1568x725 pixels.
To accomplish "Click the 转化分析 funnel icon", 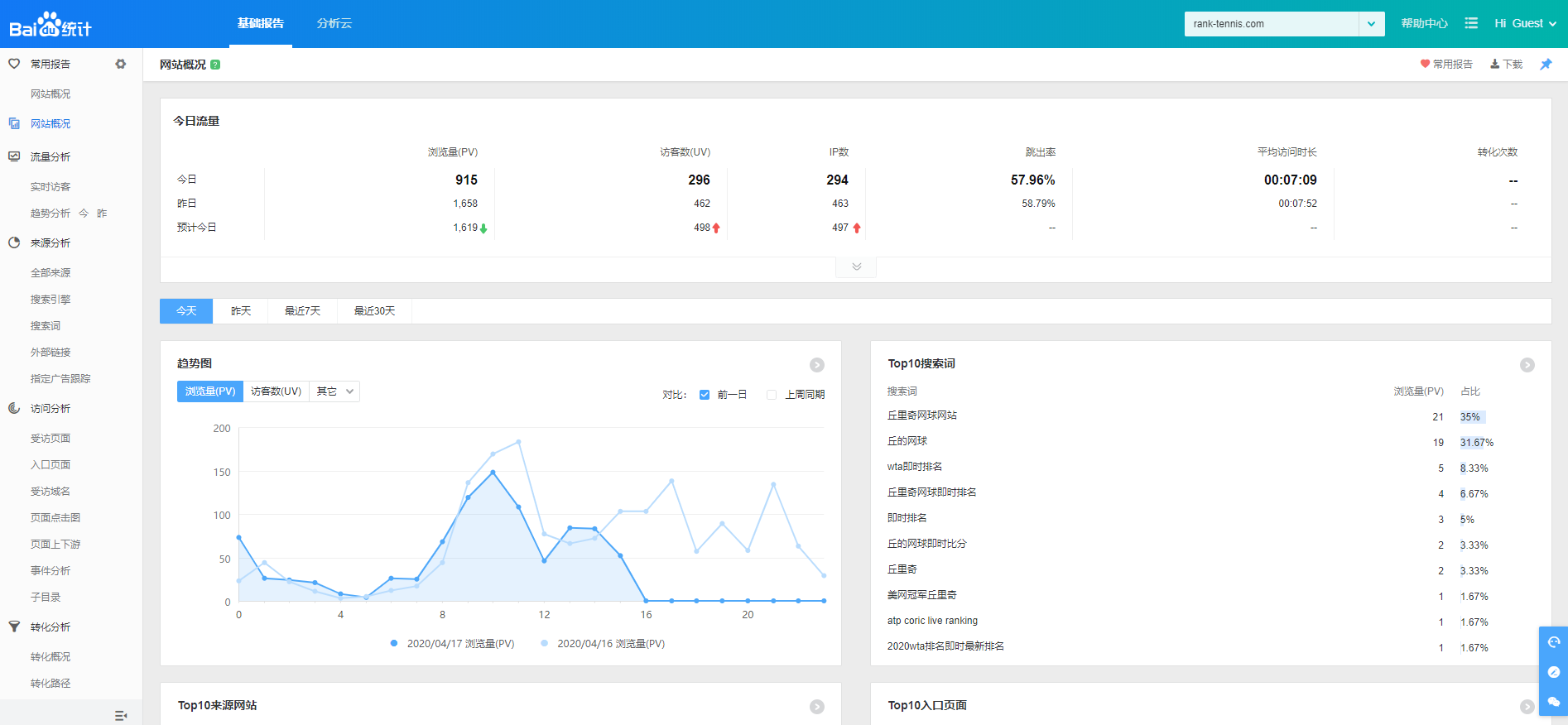I will (14, 627).
